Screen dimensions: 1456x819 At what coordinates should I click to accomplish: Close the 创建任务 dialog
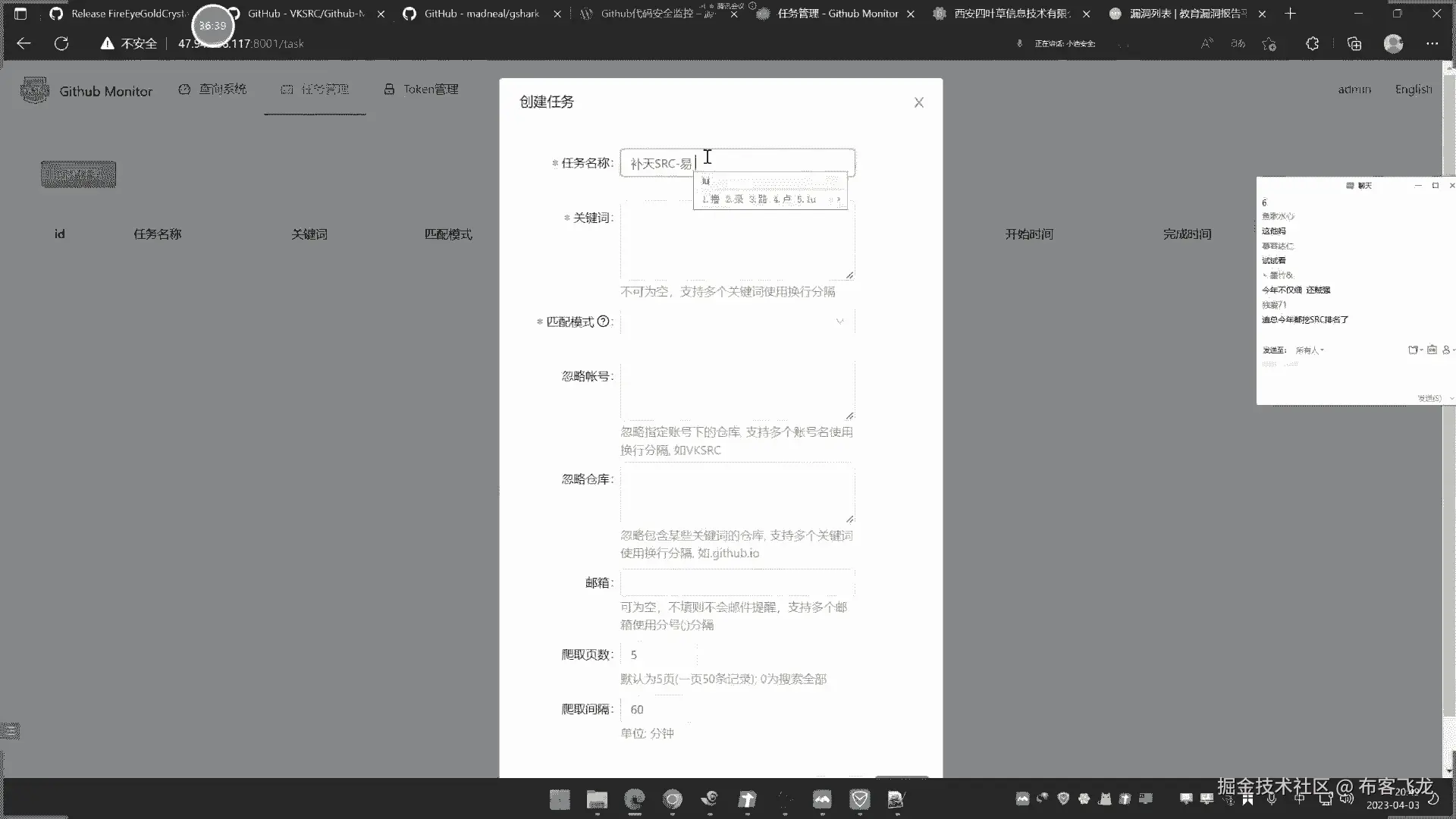(918, 102)
